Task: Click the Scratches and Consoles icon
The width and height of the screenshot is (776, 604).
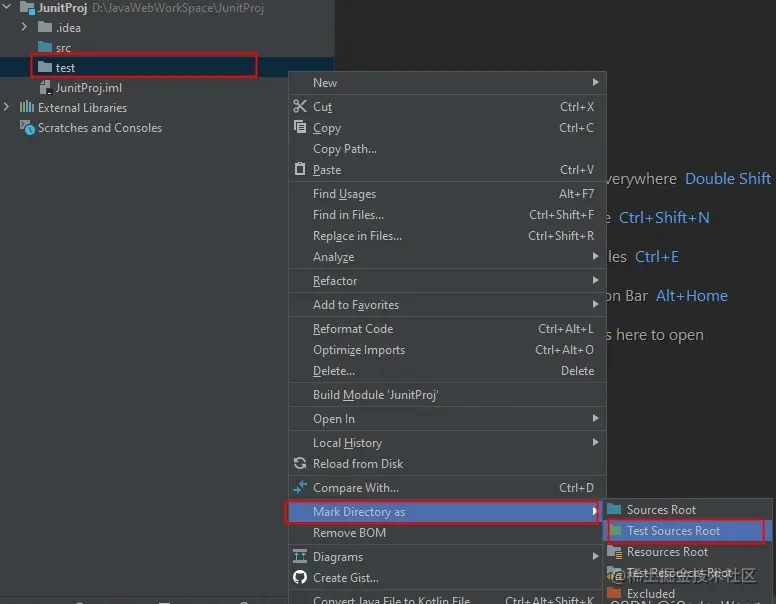Action: [x=27, y=127]
